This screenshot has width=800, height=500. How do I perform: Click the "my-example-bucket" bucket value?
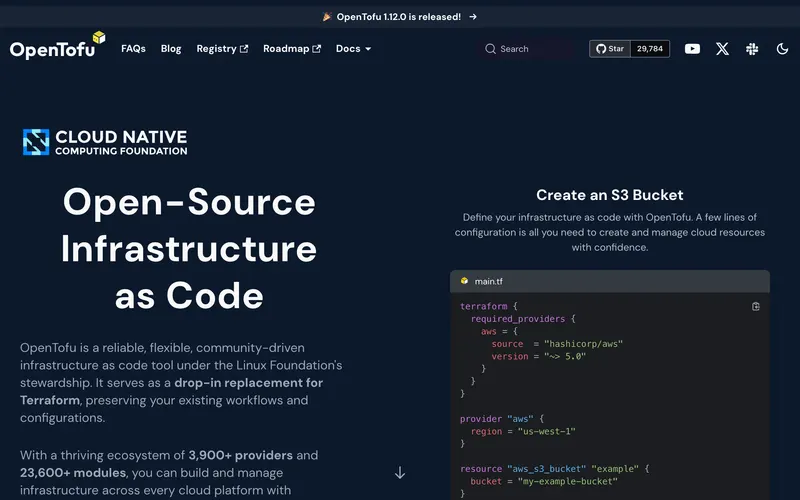567,481
